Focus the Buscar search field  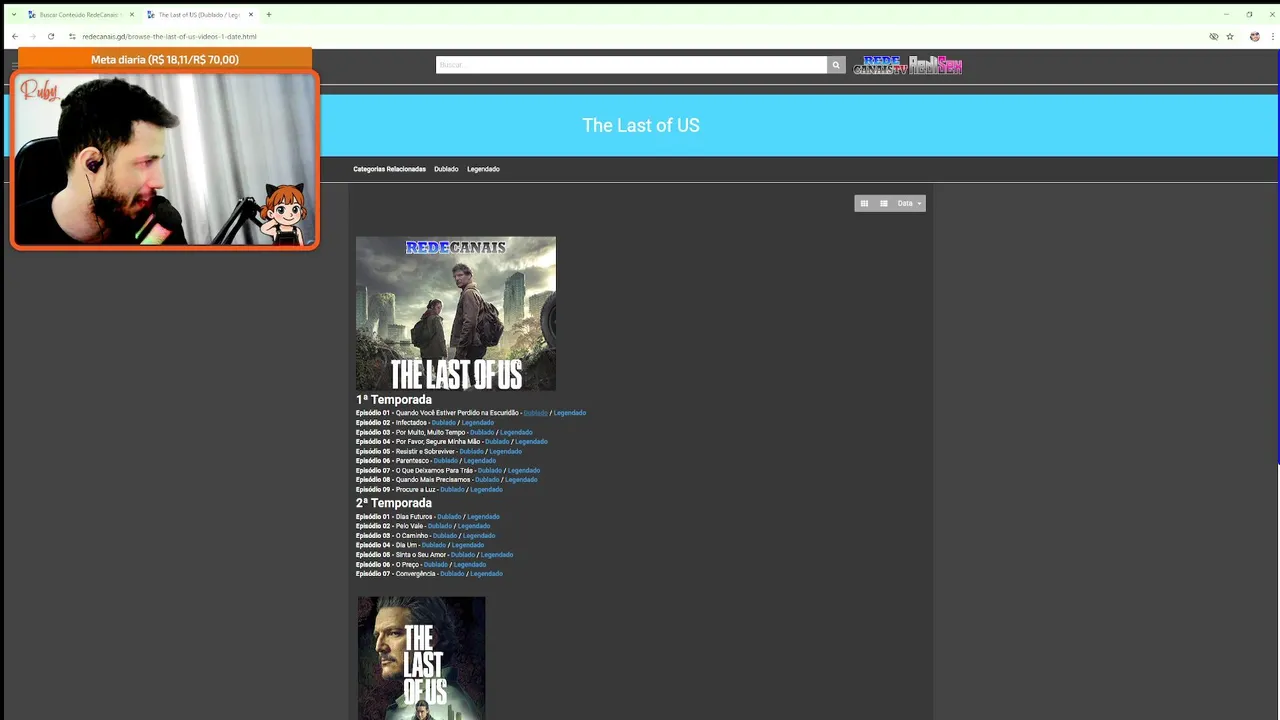[631, 65]
